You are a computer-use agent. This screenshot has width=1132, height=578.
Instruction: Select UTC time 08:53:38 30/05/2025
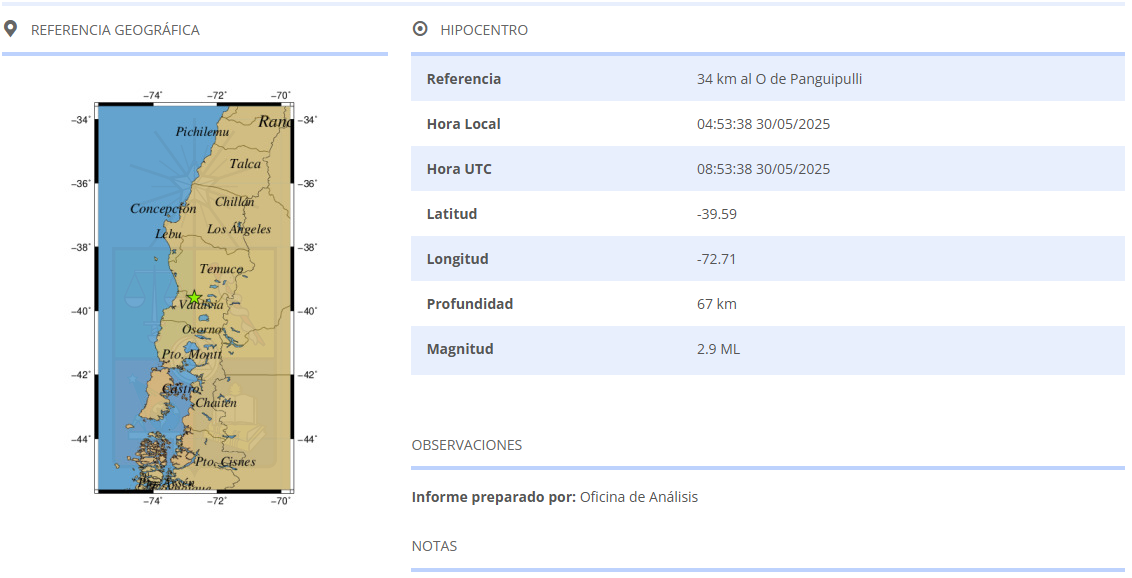click(763, 169)
